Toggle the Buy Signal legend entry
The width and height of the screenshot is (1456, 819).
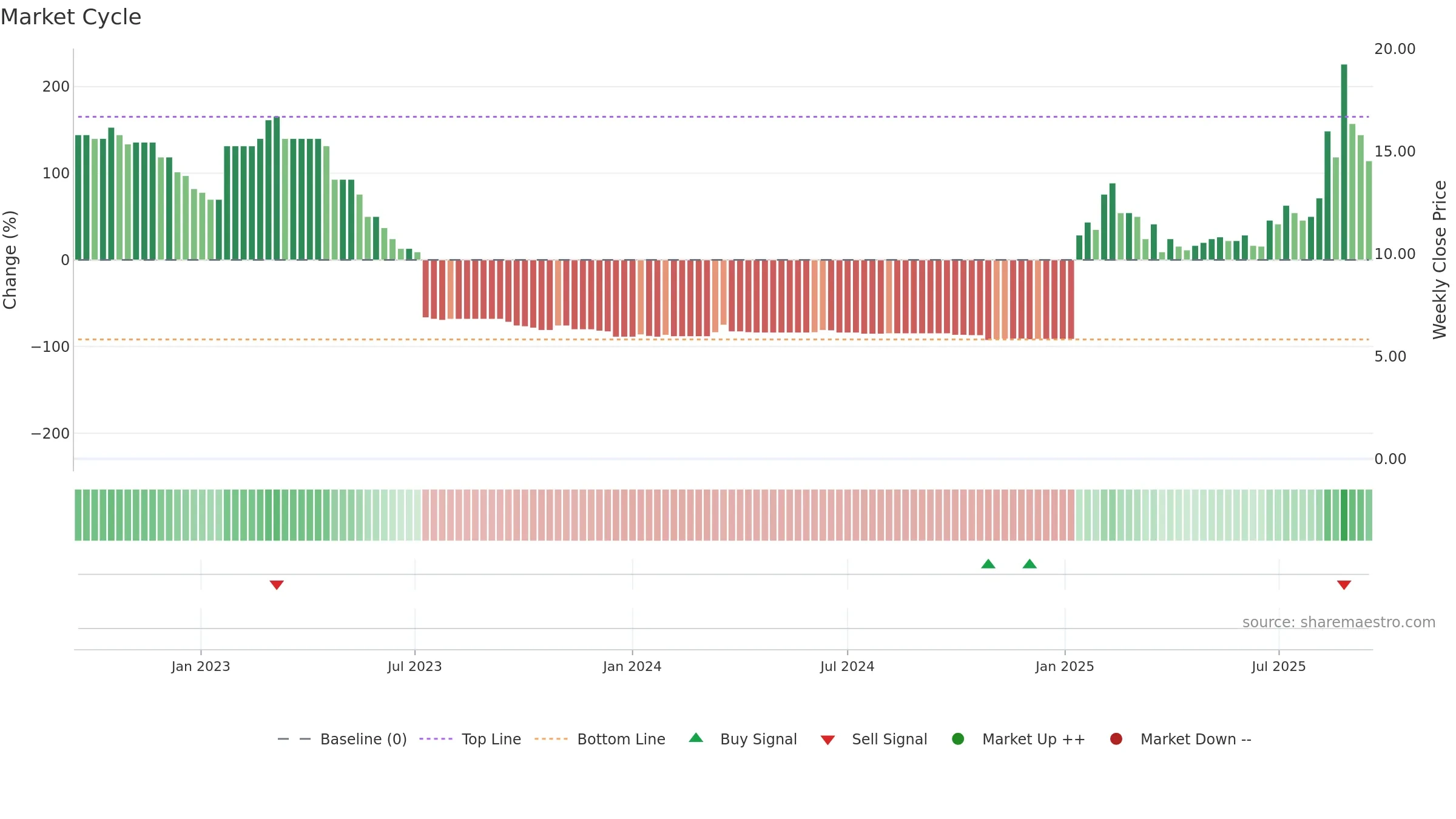[x=743, y=739]
